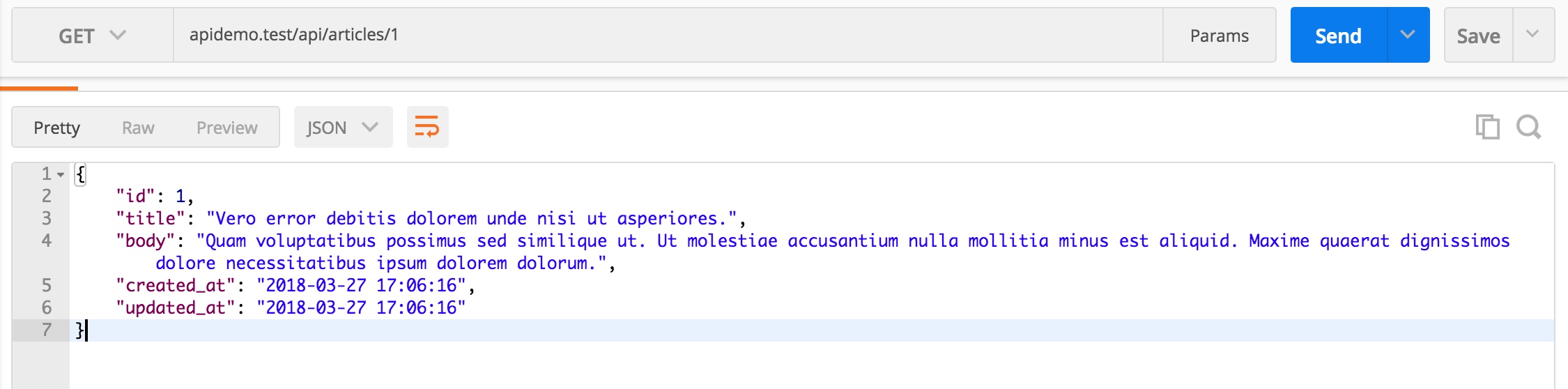Switch to the Preview view tab
The height and width of the screenshot is (389, 1568).
click(227, 128)
